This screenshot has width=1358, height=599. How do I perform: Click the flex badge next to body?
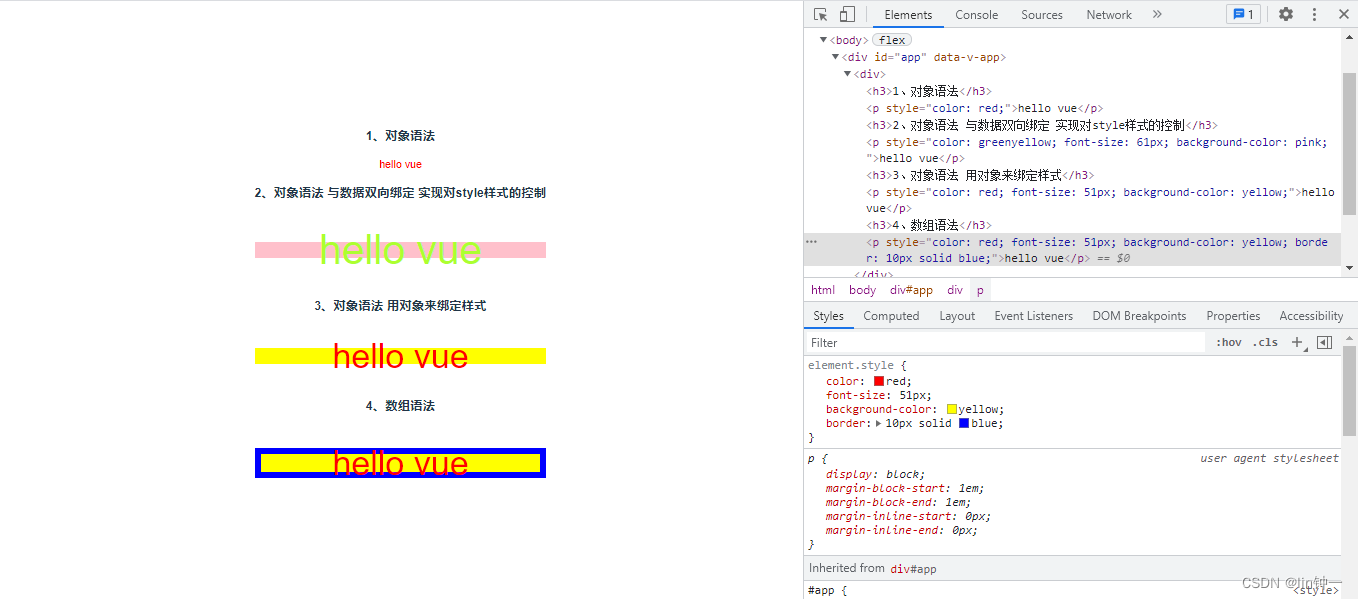tap(892, 40)
